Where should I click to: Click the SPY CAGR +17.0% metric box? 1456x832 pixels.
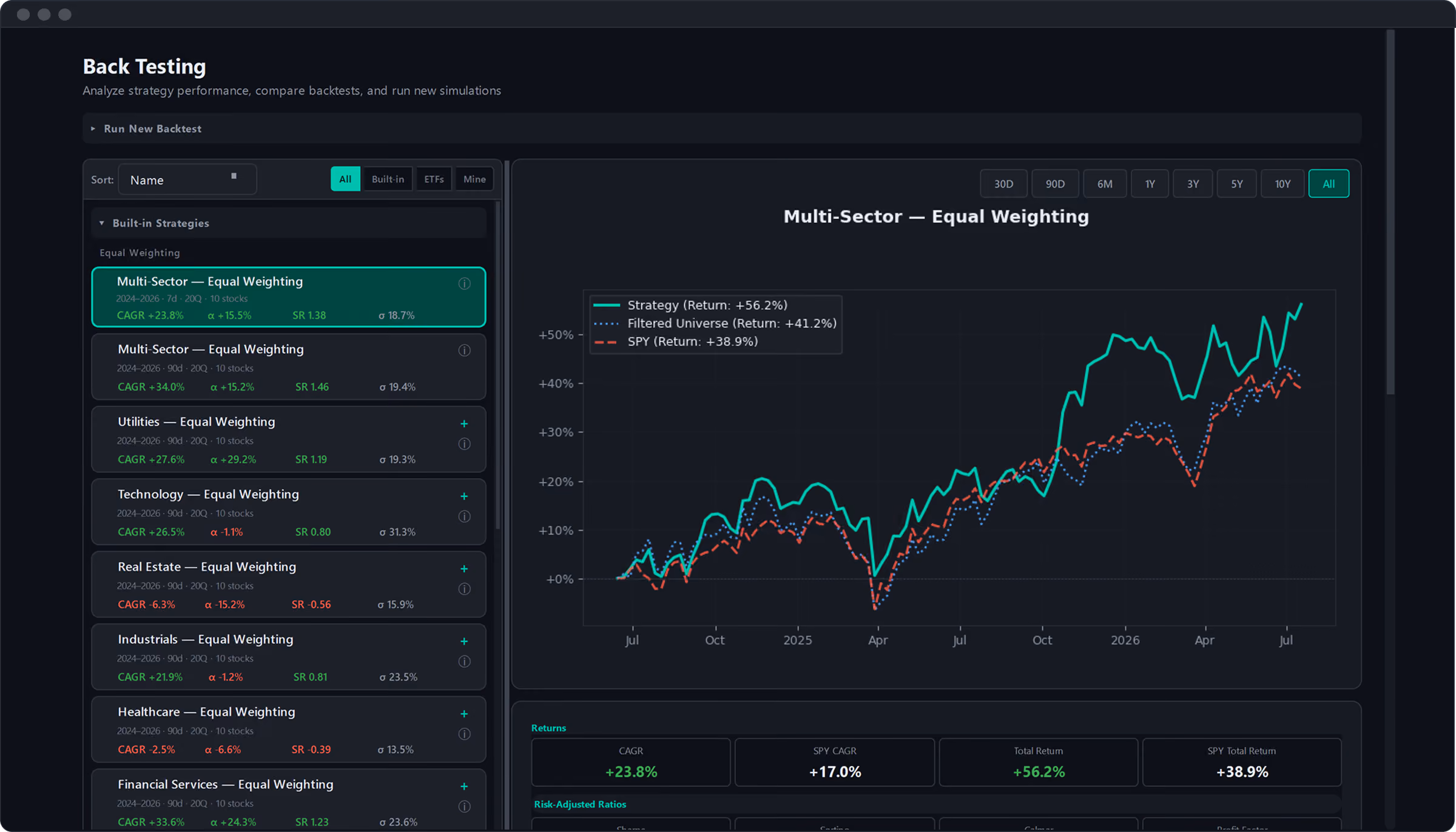click(835, 762)
